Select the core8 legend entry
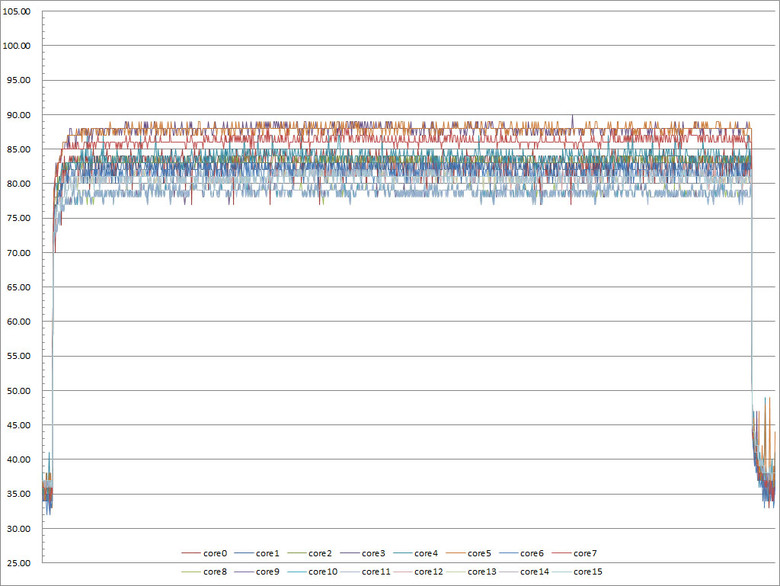This screenshot has height=586, width=780. click(x=204, y=572)
